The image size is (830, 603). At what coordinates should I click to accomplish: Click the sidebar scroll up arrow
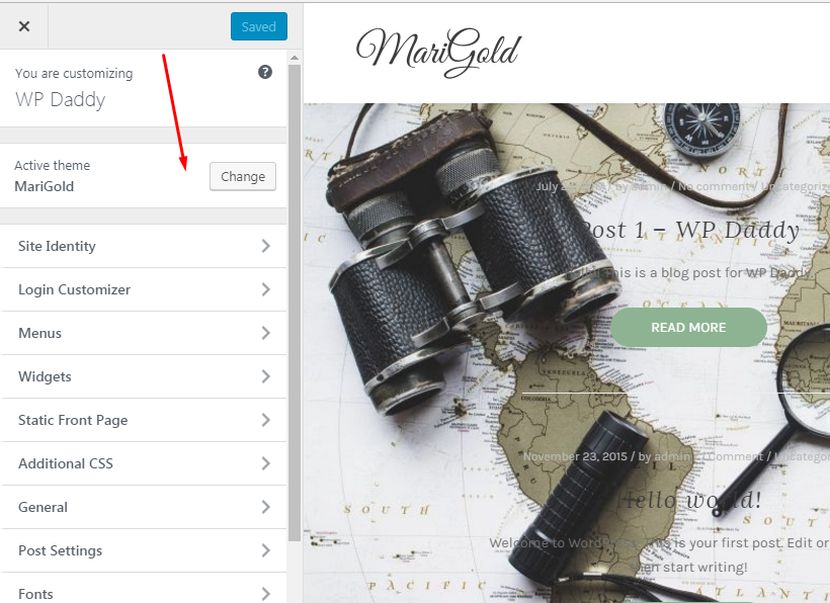(x=294, y=57)
